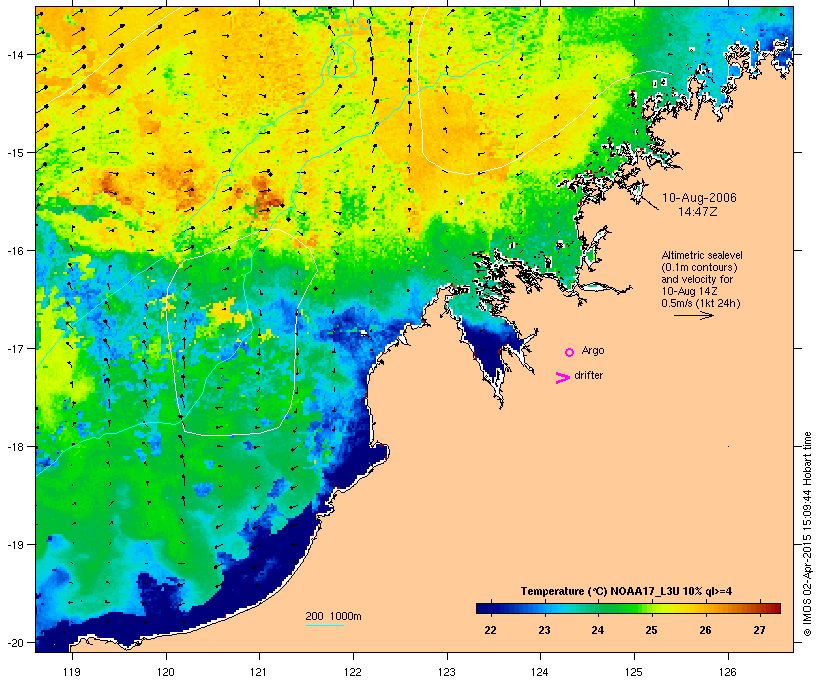Click the 0.5m/s velocity scale arrow
Screen dimensions: 820x680
click(x=693, y=315)
